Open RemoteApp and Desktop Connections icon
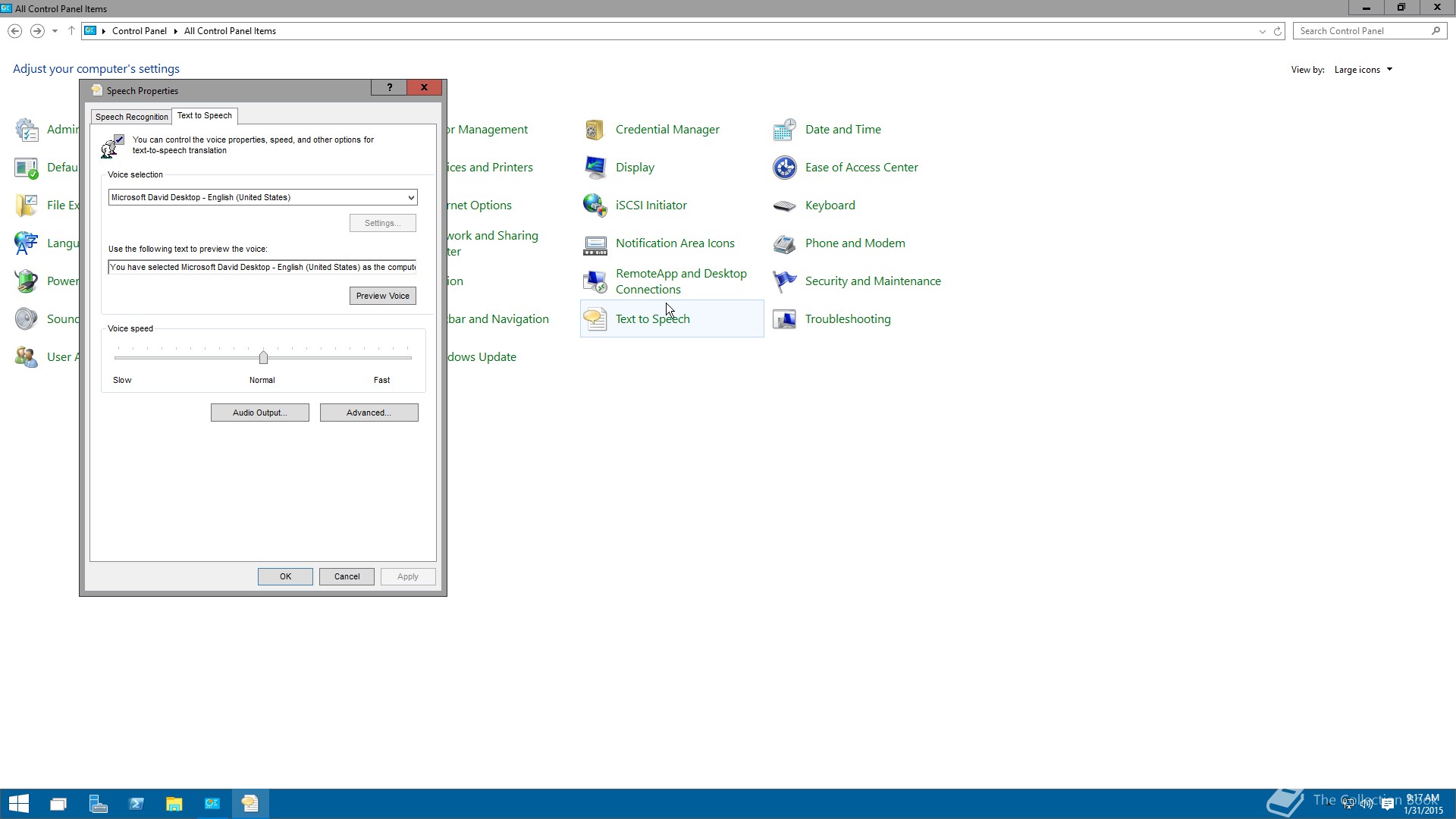 pyautogui.click(x=595, y=281)
